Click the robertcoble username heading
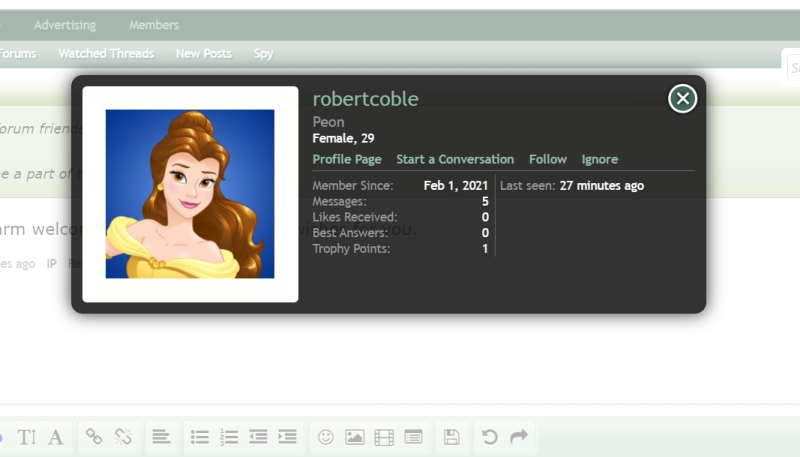This screenshot has width=800, height=457. pyautogui.click(x=365, y=99)
